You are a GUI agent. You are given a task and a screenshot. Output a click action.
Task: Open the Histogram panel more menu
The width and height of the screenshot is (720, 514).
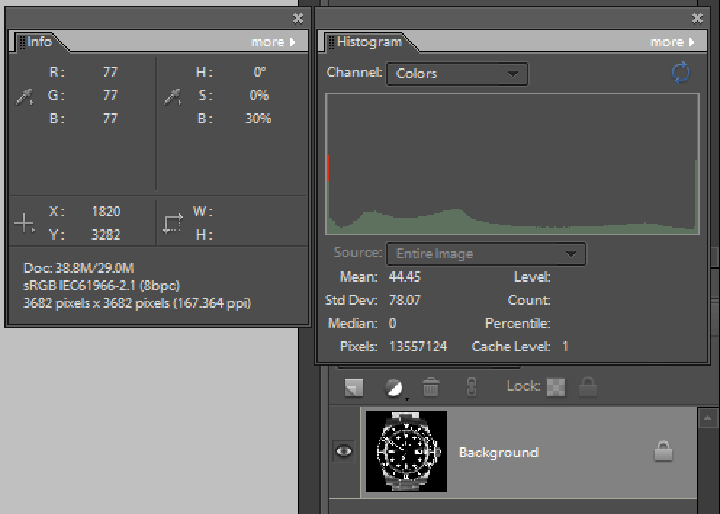[673, 42]
